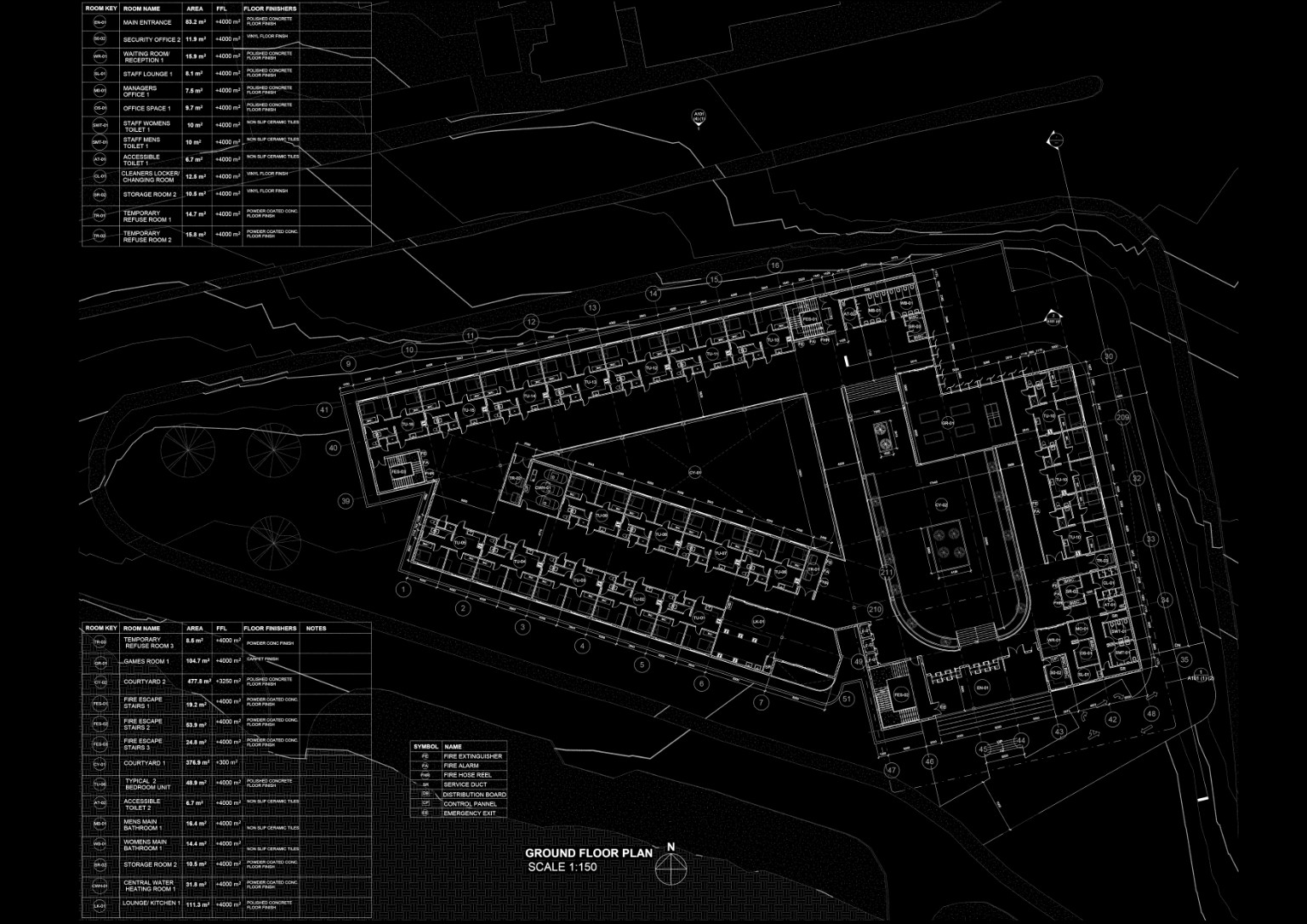Image resolution: width=1307 pixels, height=924 pixels.
Task: Click TEMPORARY REFUSE ROOM 1 name
Action: [x=147, y=216]
